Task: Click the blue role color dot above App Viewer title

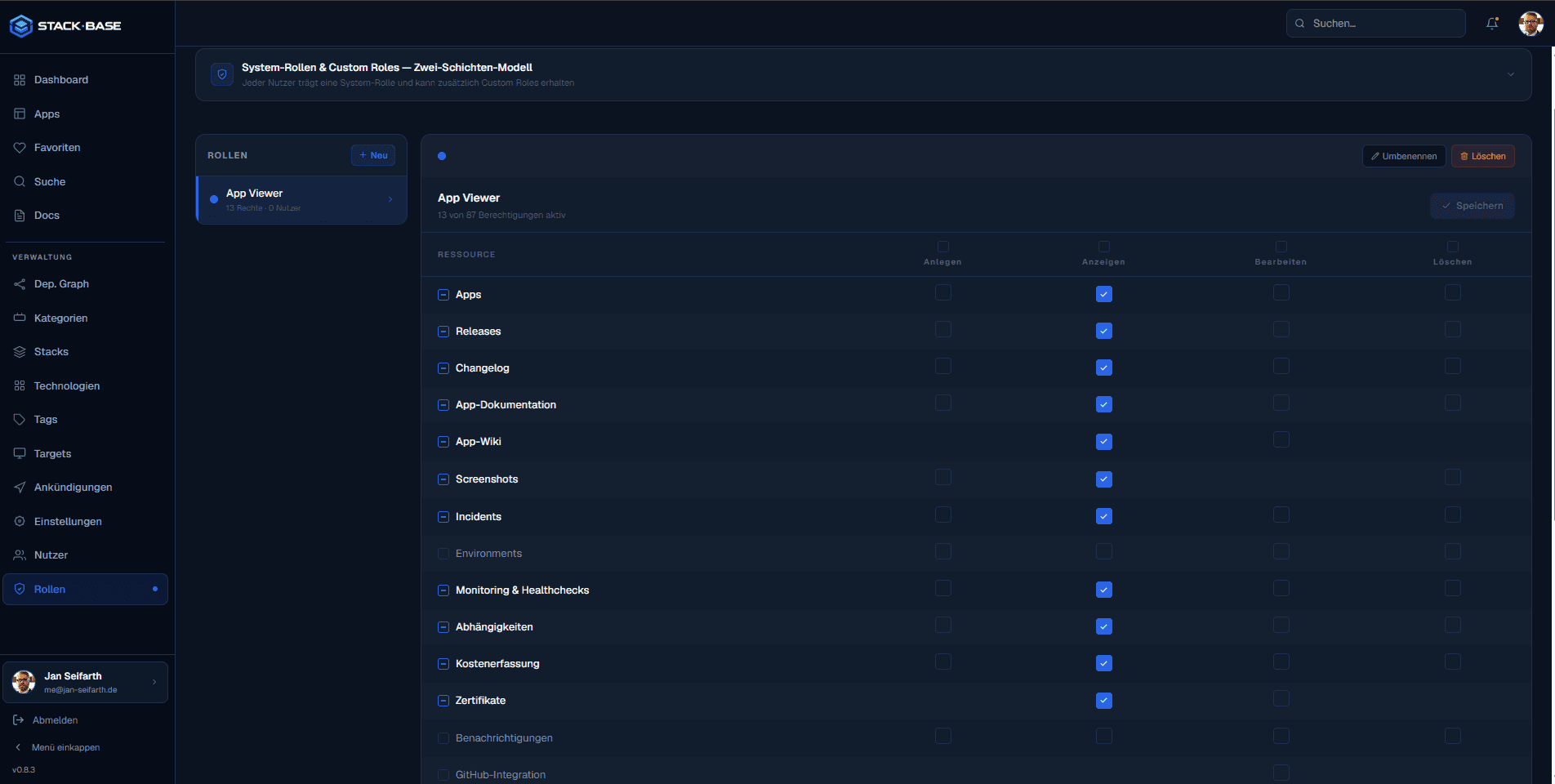Action: 442,156
